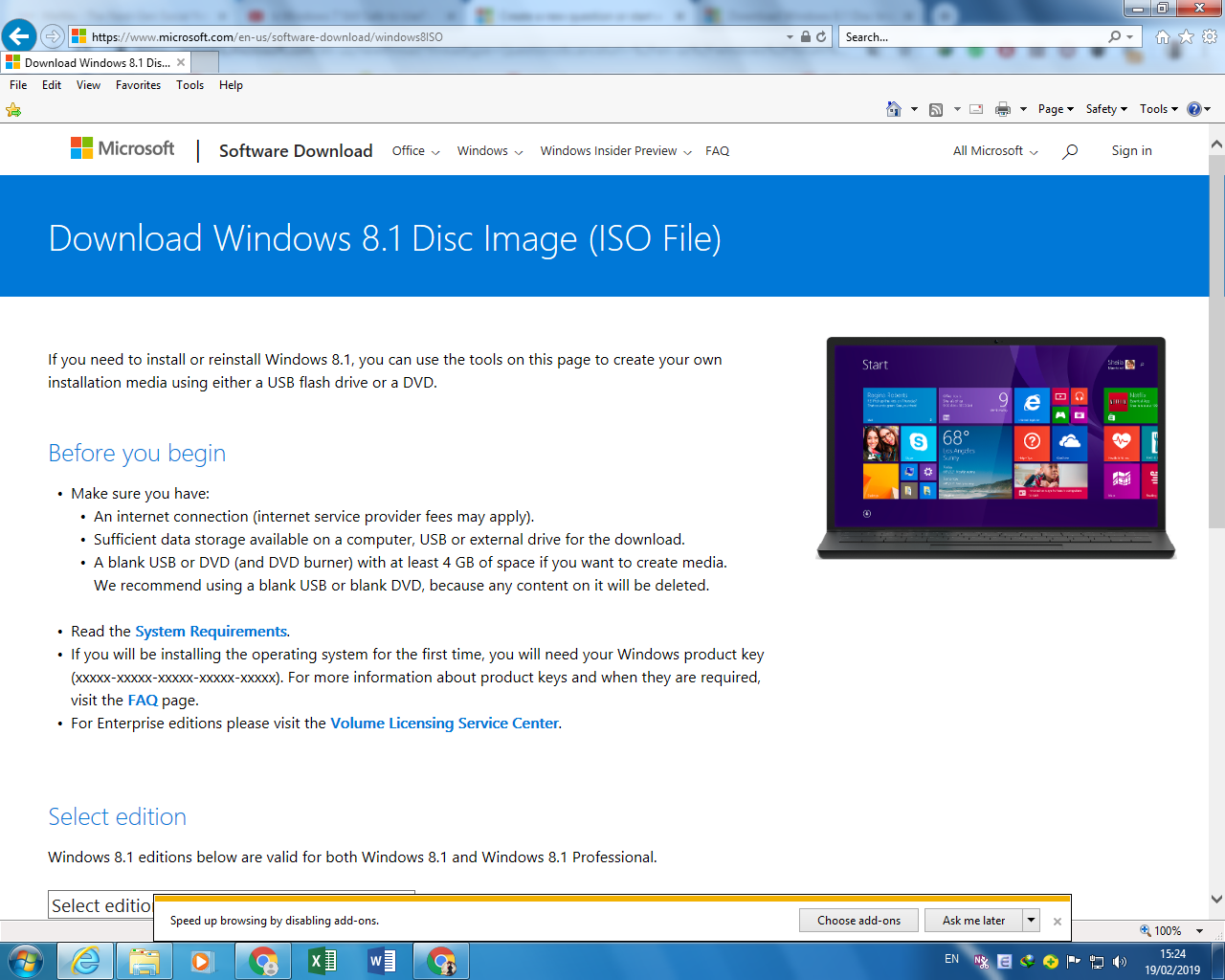Expand the All Microsoft dropdown
The height and width of the screenshot is (980, 1225).
[995, 151]
